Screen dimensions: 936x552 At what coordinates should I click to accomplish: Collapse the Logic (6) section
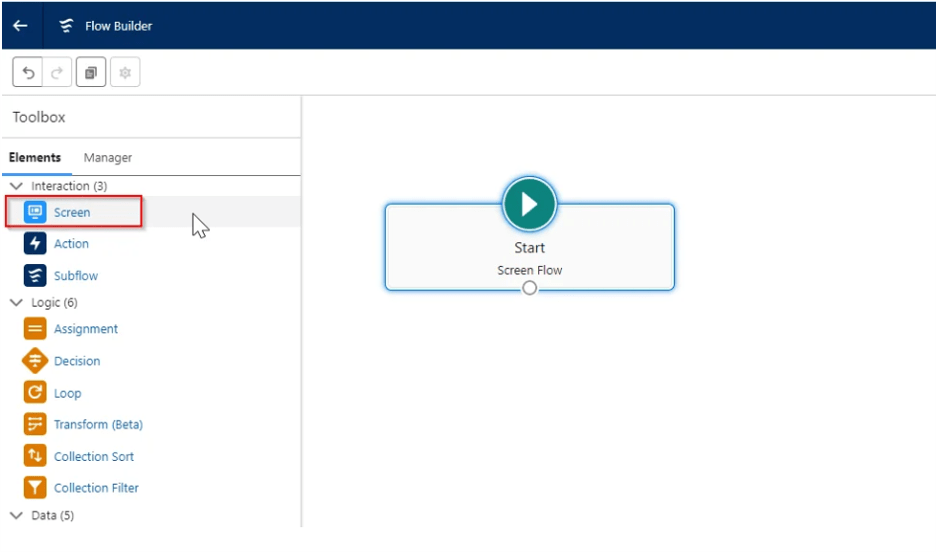pos(16,302)
